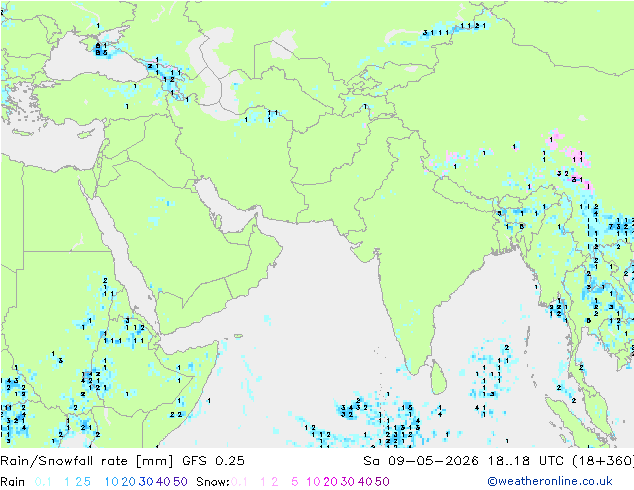The width and height of the screenshot is (634, 490).
Task: Select the rain legend value 50
Action: coord(180,482)
